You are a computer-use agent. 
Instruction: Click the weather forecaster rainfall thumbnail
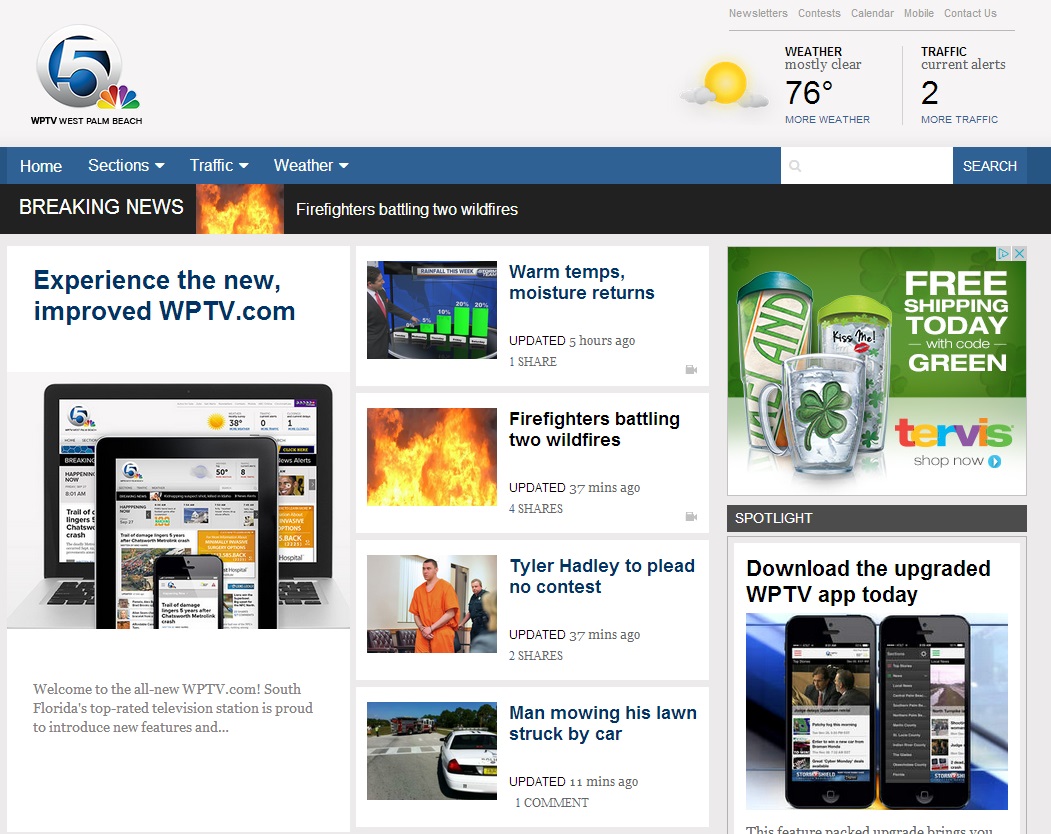point(432,310)
